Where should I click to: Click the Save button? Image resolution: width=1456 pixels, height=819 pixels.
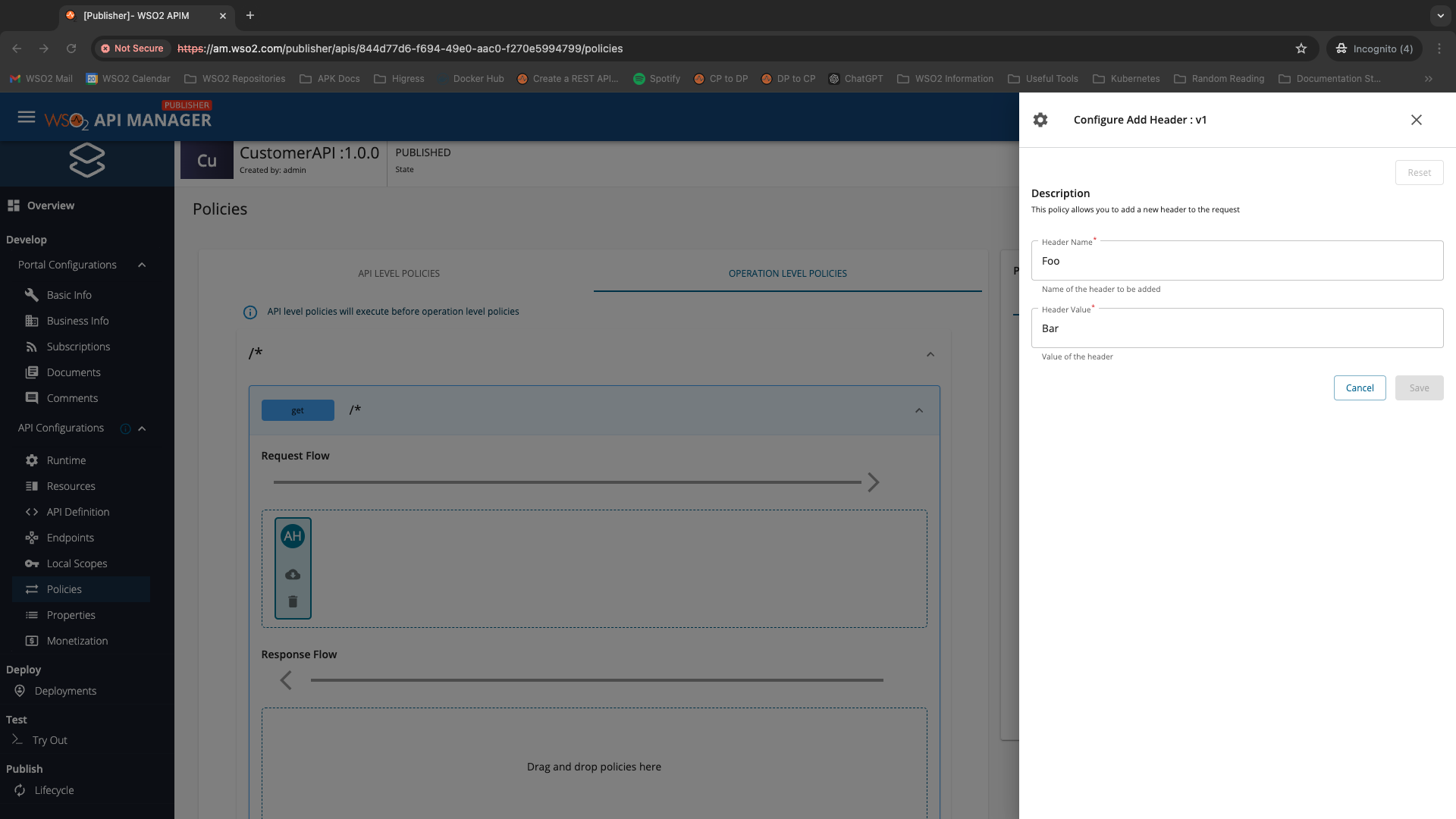[x=1420, y=388]
